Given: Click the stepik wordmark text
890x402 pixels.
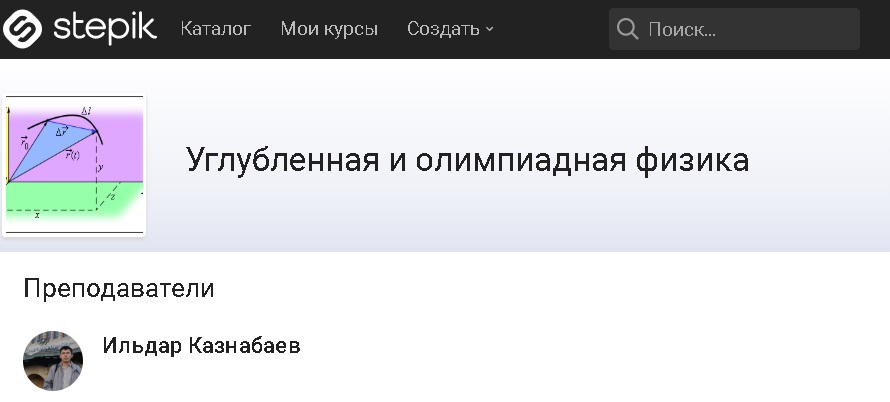Looking at the screenshot, I should pos(105,28).
